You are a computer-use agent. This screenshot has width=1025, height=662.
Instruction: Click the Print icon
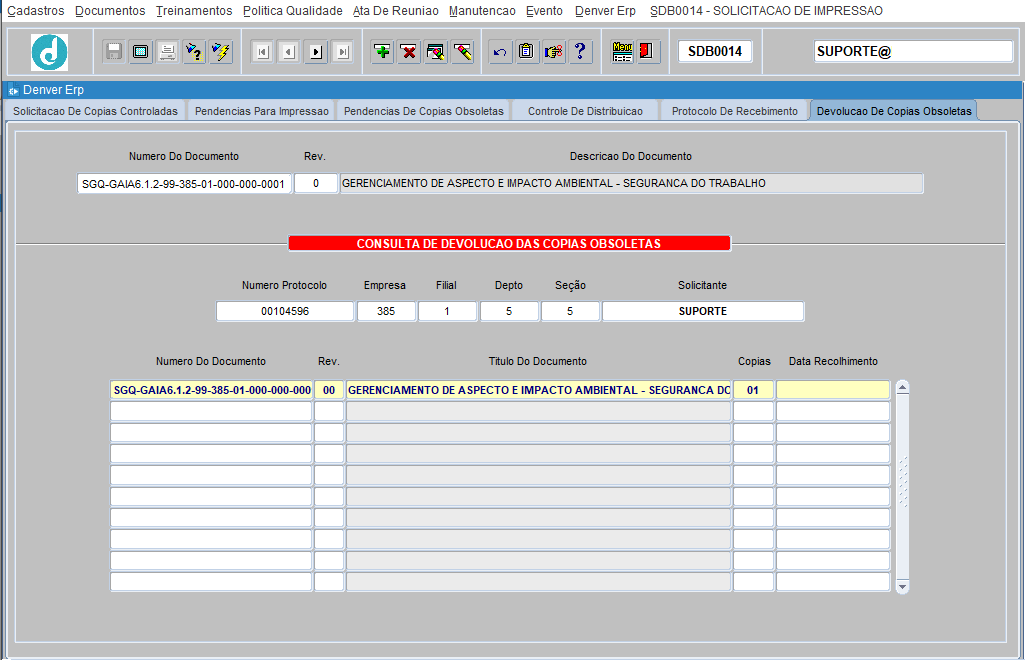pyautogui.click(x=167, y=52)
